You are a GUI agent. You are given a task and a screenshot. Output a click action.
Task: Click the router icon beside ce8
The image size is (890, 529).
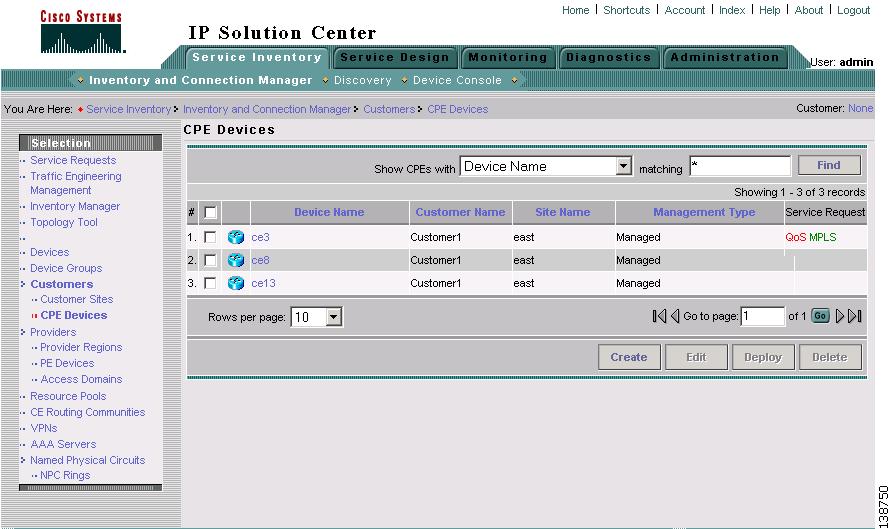click(x=236, y=260)
